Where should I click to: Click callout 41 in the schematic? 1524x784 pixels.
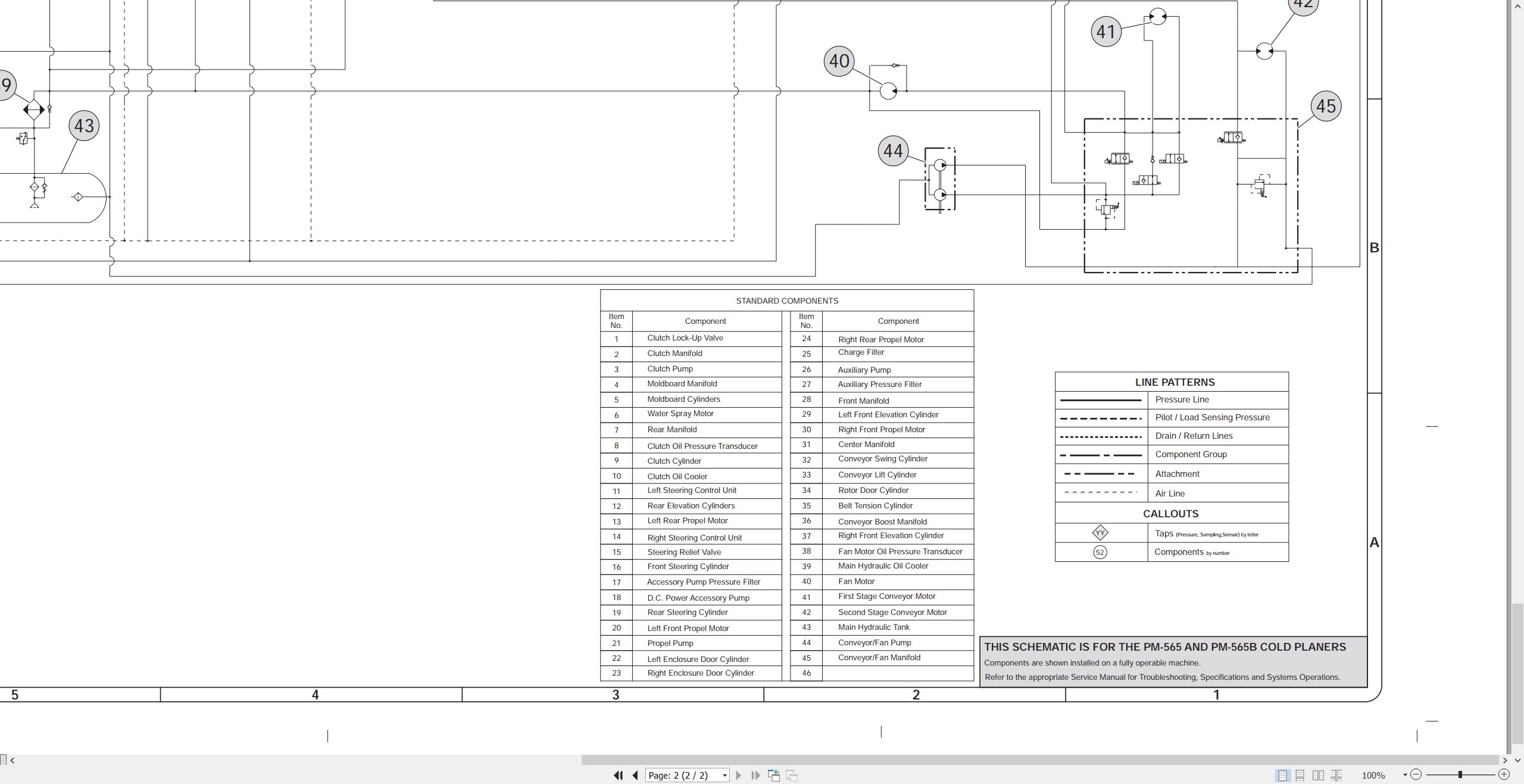pos(1106,31)
